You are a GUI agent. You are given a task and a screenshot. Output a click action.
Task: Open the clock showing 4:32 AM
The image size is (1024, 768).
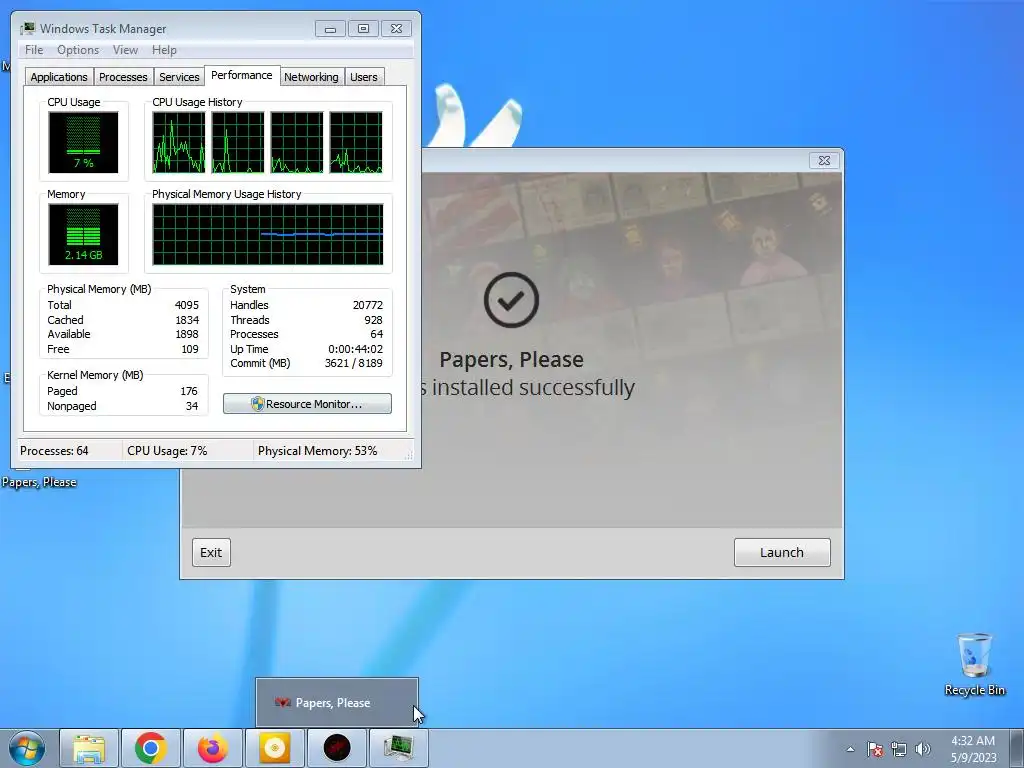[x=973, y=749]
